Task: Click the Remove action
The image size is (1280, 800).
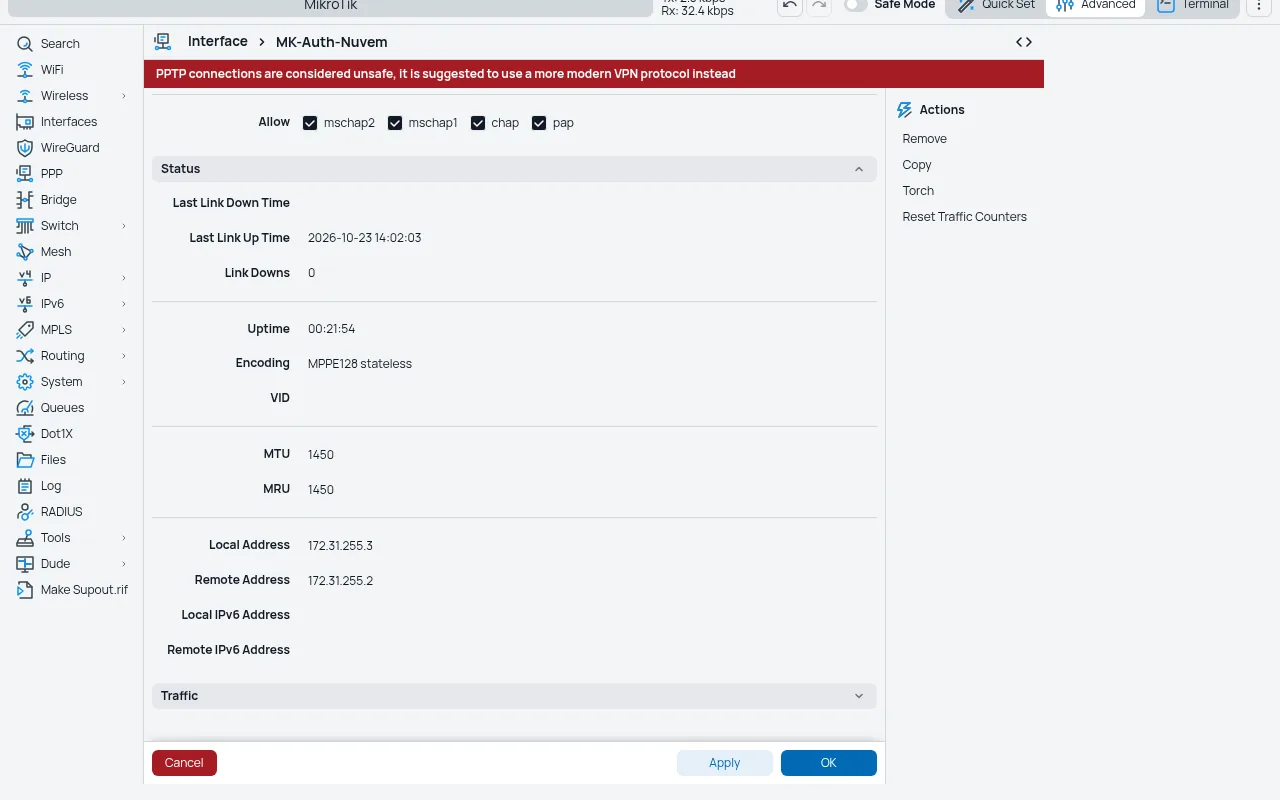Action: [x=924, y=139]
